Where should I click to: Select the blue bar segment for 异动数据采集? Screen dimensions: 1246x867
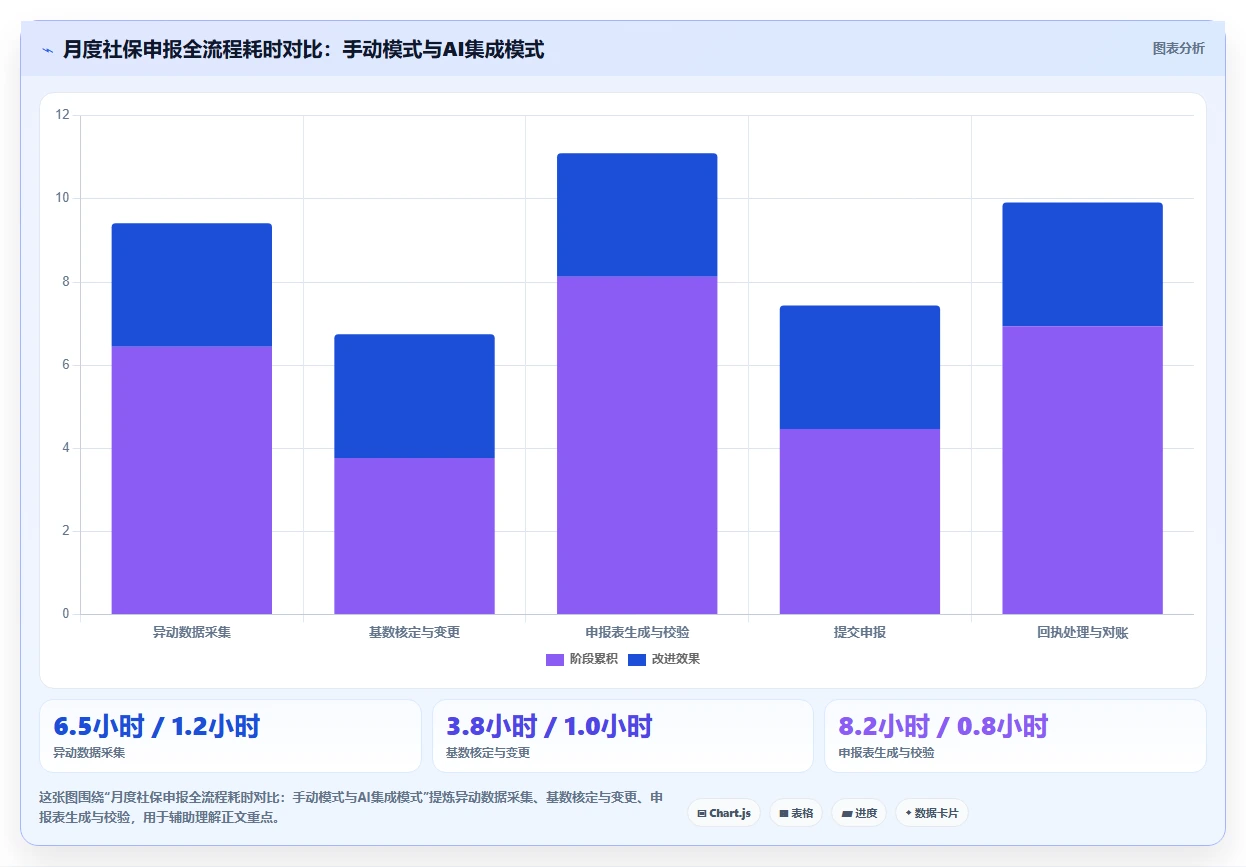pyautogui.click(x=192, y=285)
